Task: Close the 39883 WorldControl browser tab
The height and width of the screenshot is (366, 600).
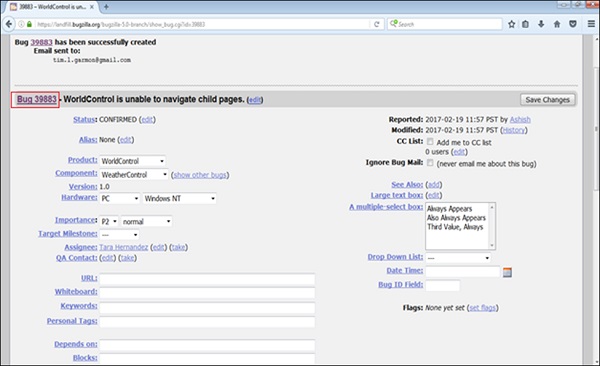Action: (x=92, y=7)
